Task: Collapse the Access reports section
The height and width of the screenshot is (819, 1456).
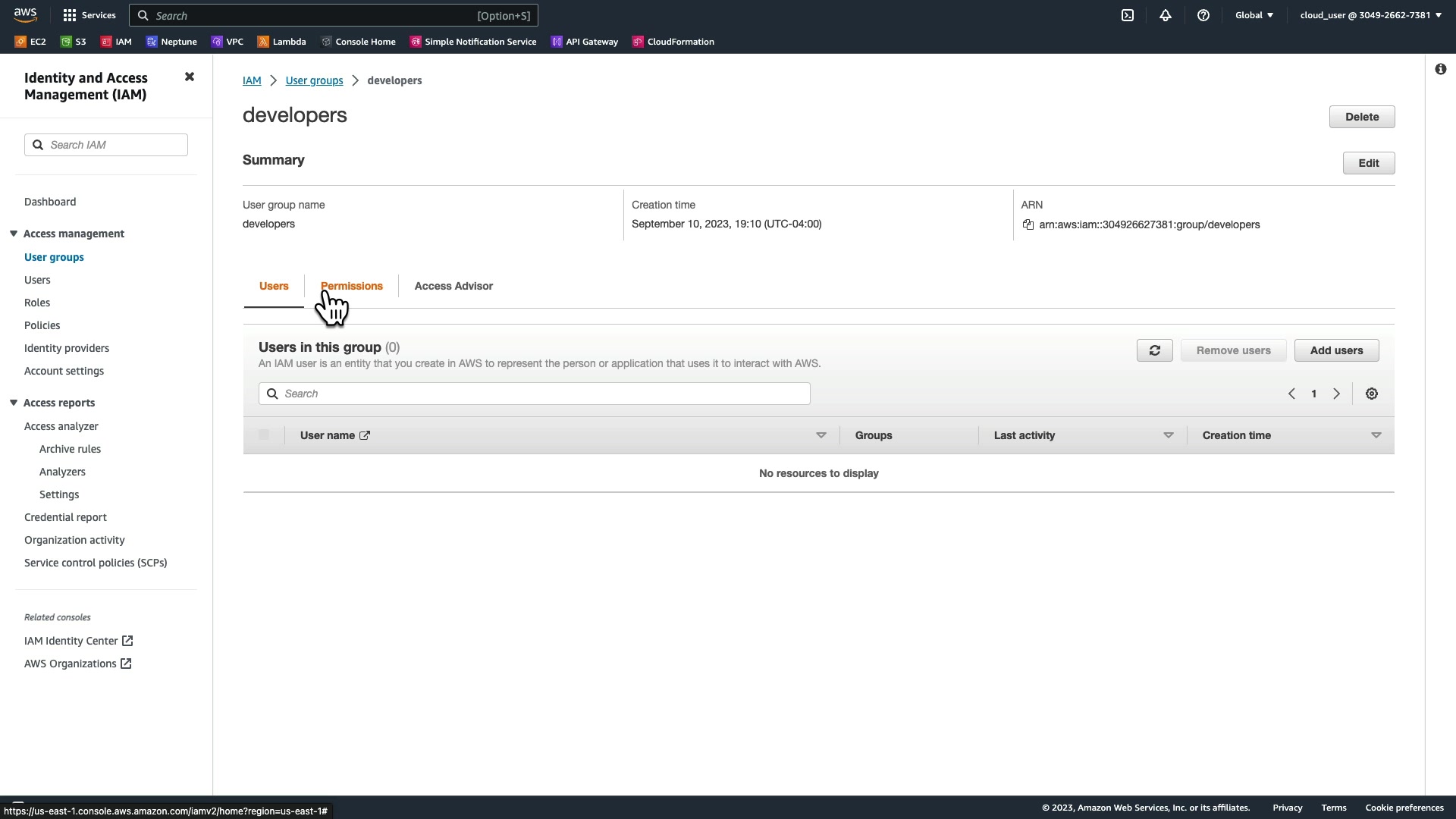Action: pyautogui.click(x=14, y=403)
